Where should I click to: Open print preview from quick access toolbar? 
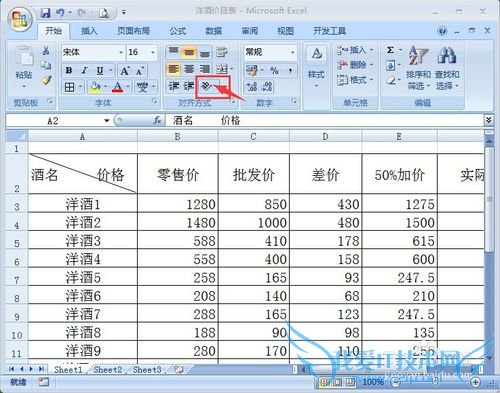[104, 13]
